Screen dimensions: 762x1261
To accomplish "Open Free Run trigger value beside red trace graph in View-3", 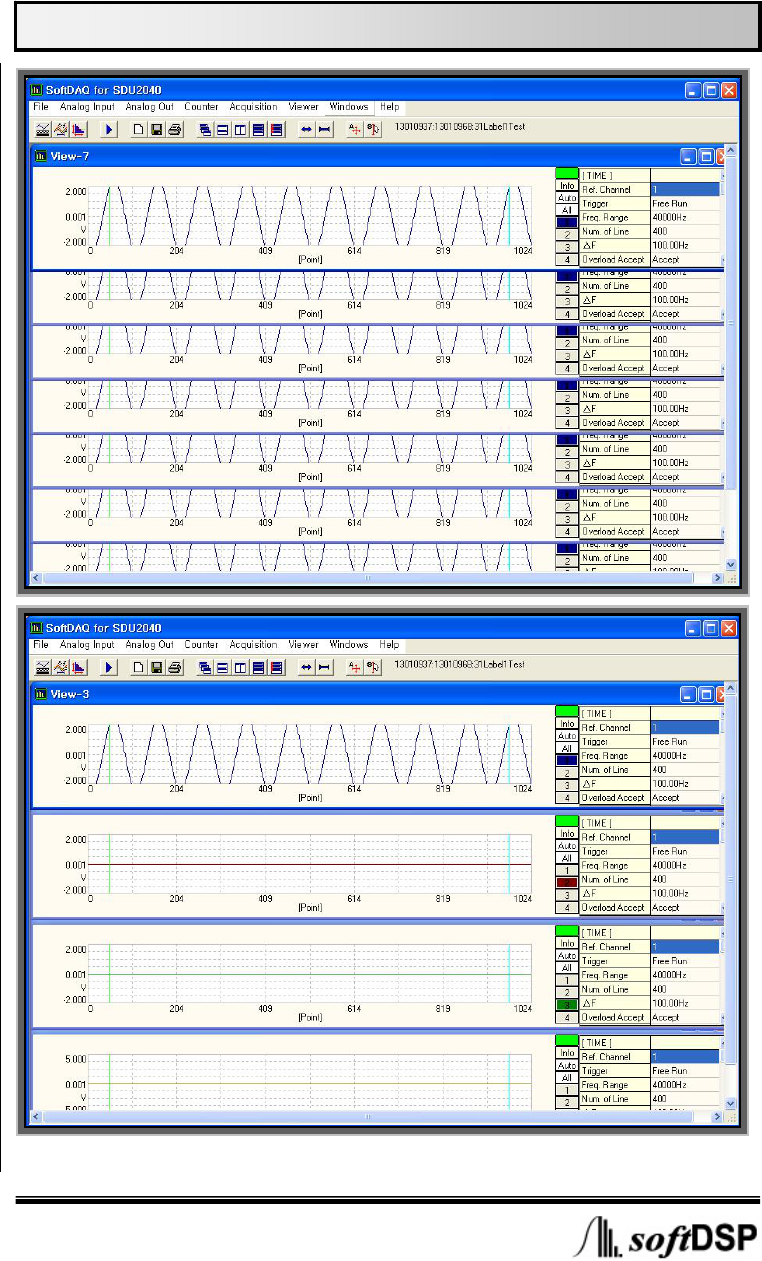I will (x=685, y=851).
